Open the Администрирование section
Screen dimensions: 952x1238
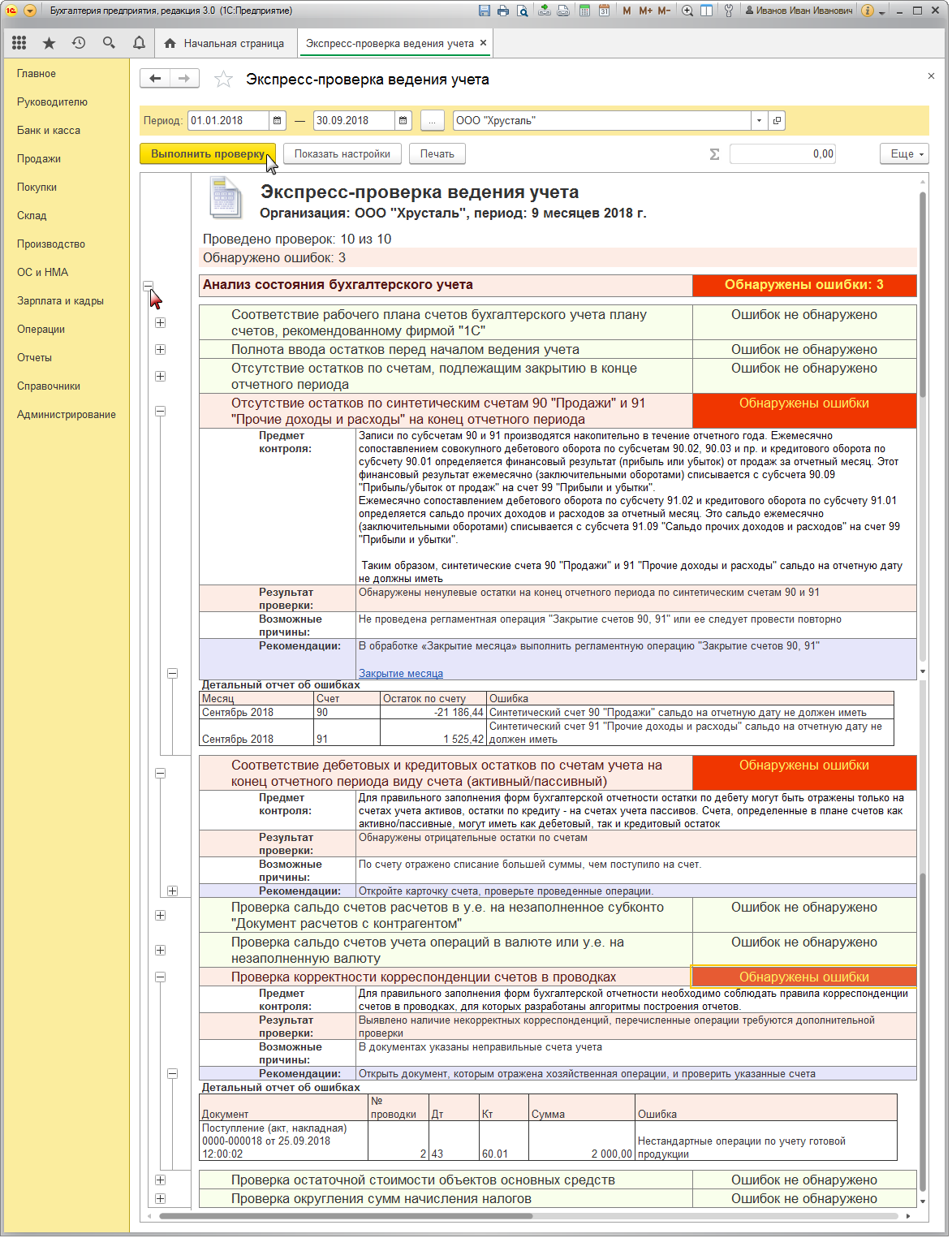[x=67, y=414]
